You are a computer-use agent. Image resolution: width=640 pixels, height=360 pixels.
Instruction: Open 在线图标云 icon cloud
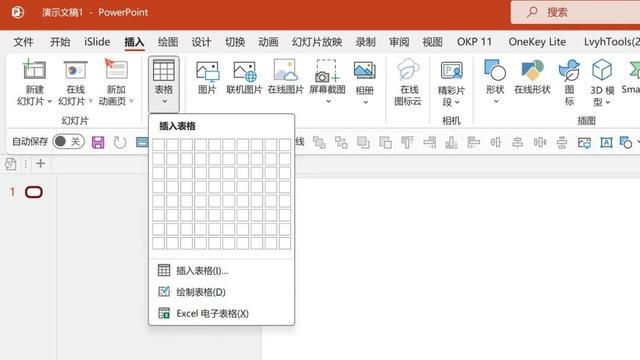tap(409, 69)
